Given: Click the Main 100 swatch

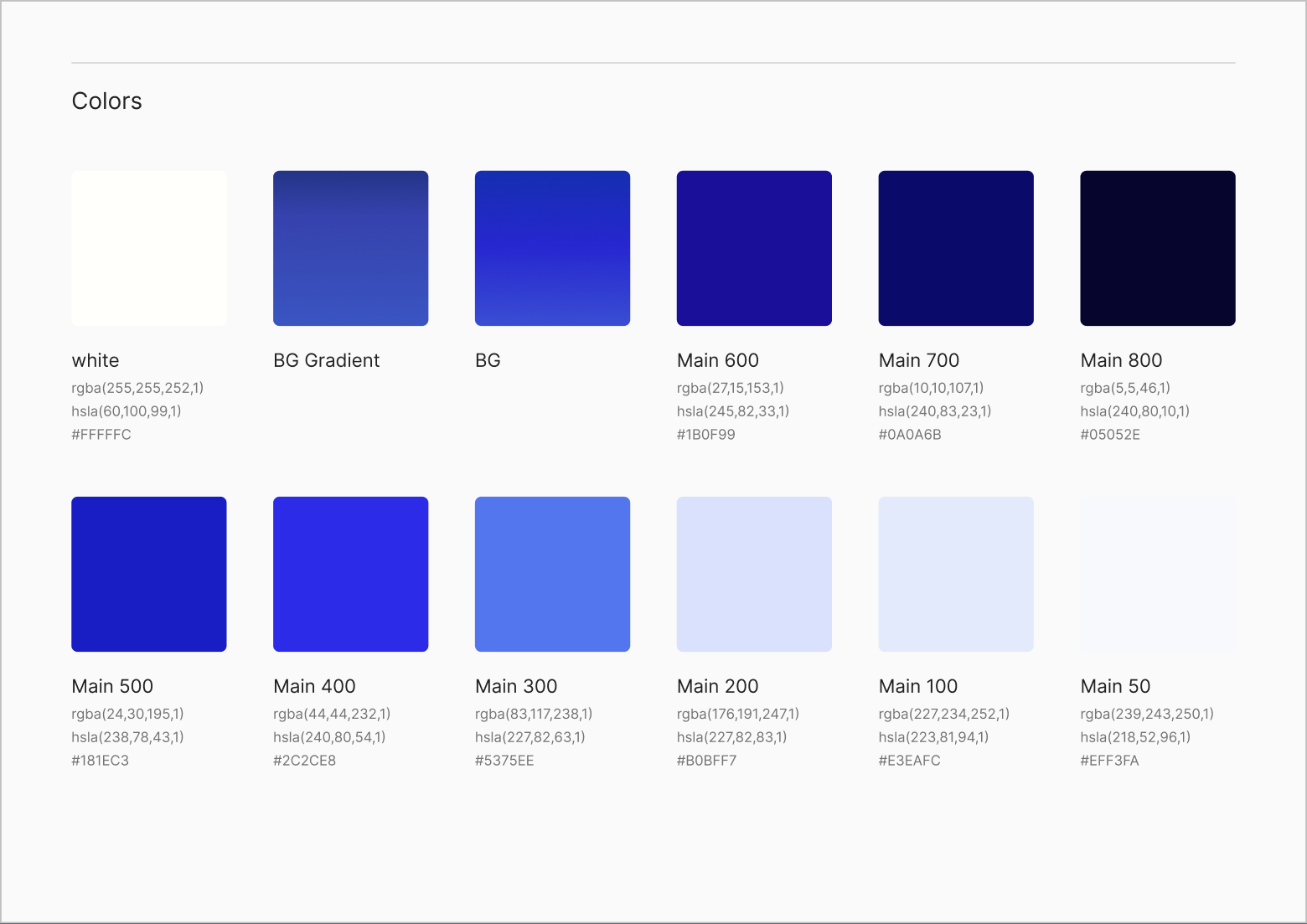Looking at the screenshot, I should [x=956, y=574].
